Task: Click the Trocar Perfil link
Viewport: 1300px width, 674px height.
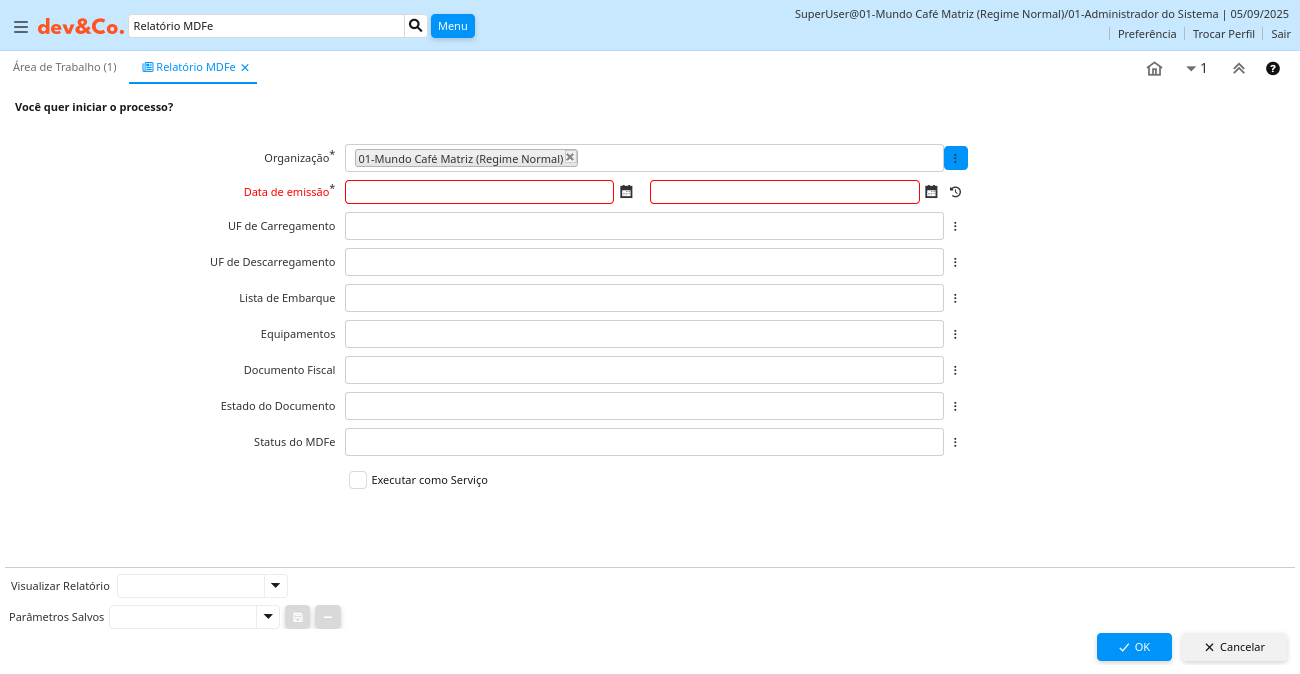Action: tap(1223, 34)
